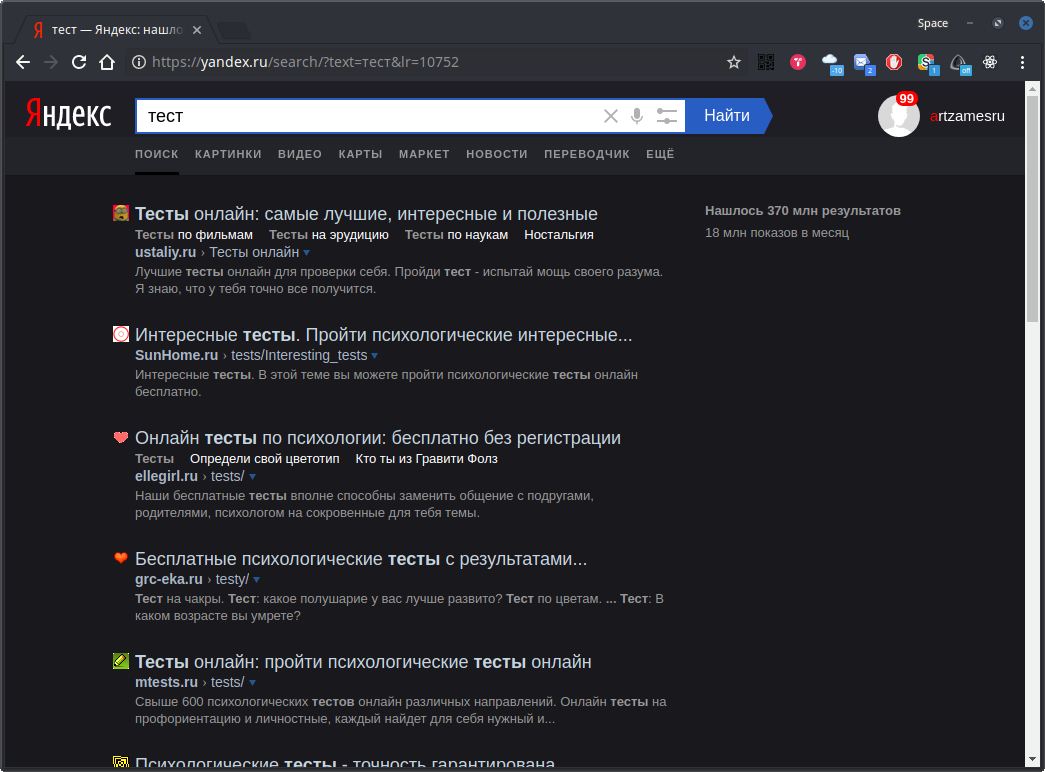Screen dimensions: 1045x772
Task: Clear the search query with X
Action: click(610, 116)
